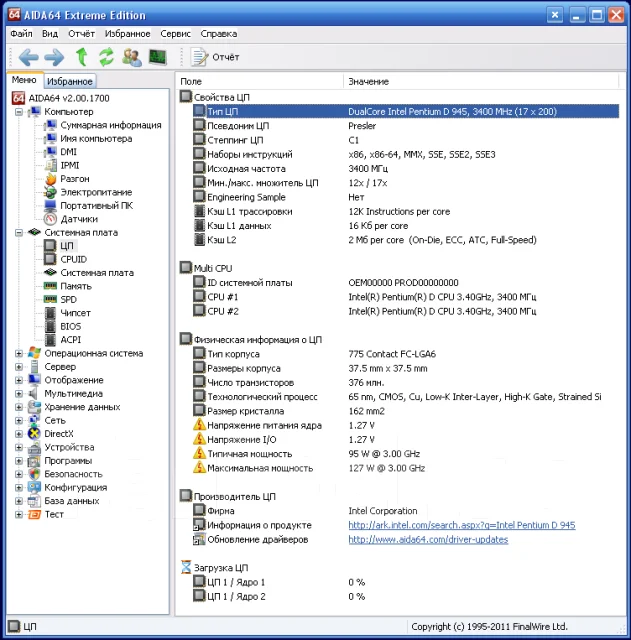
Task: Expand the Операционная система node
Action: pyautogui.click(x=19, y=353)
